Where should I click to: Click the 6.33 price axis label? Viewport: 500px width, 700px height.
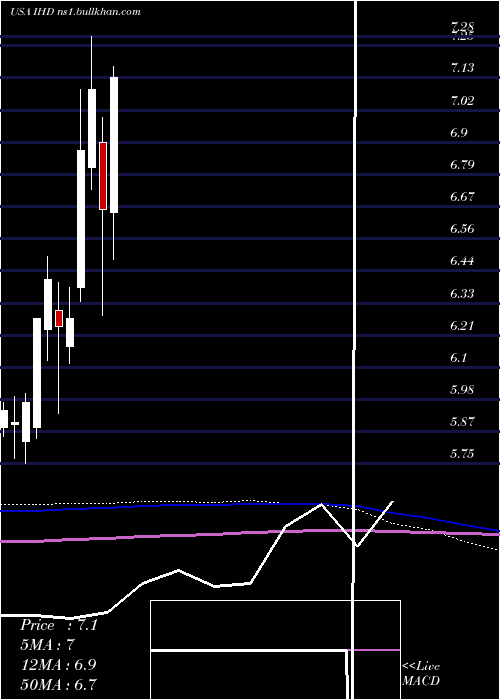[462, 293]
